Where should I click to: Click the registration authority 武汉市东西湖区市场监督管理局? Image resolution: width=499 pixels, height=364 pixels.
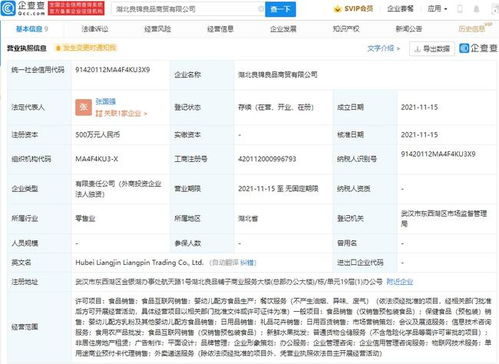(444, 218)
